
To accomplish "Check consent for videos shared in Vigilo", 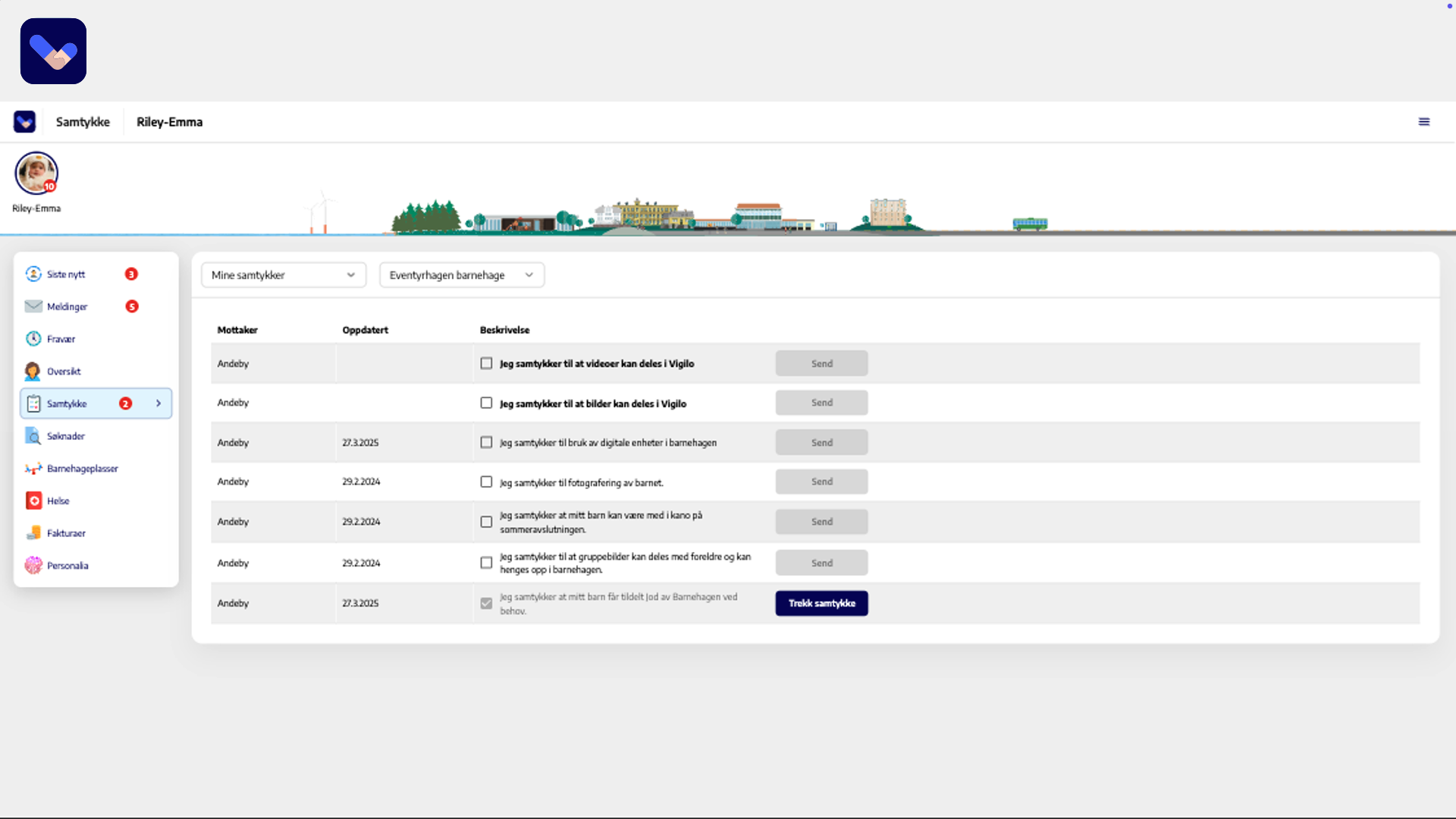I will pos(486,363).
